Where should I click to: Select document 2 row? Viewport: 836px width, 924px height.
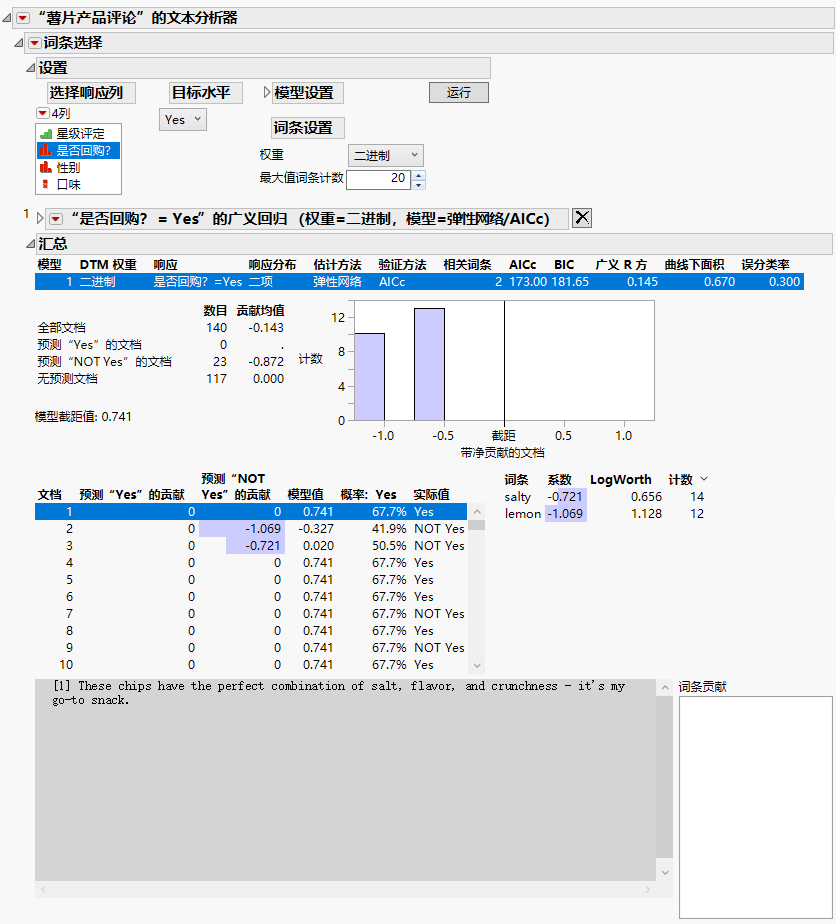[x=251, y=529]
